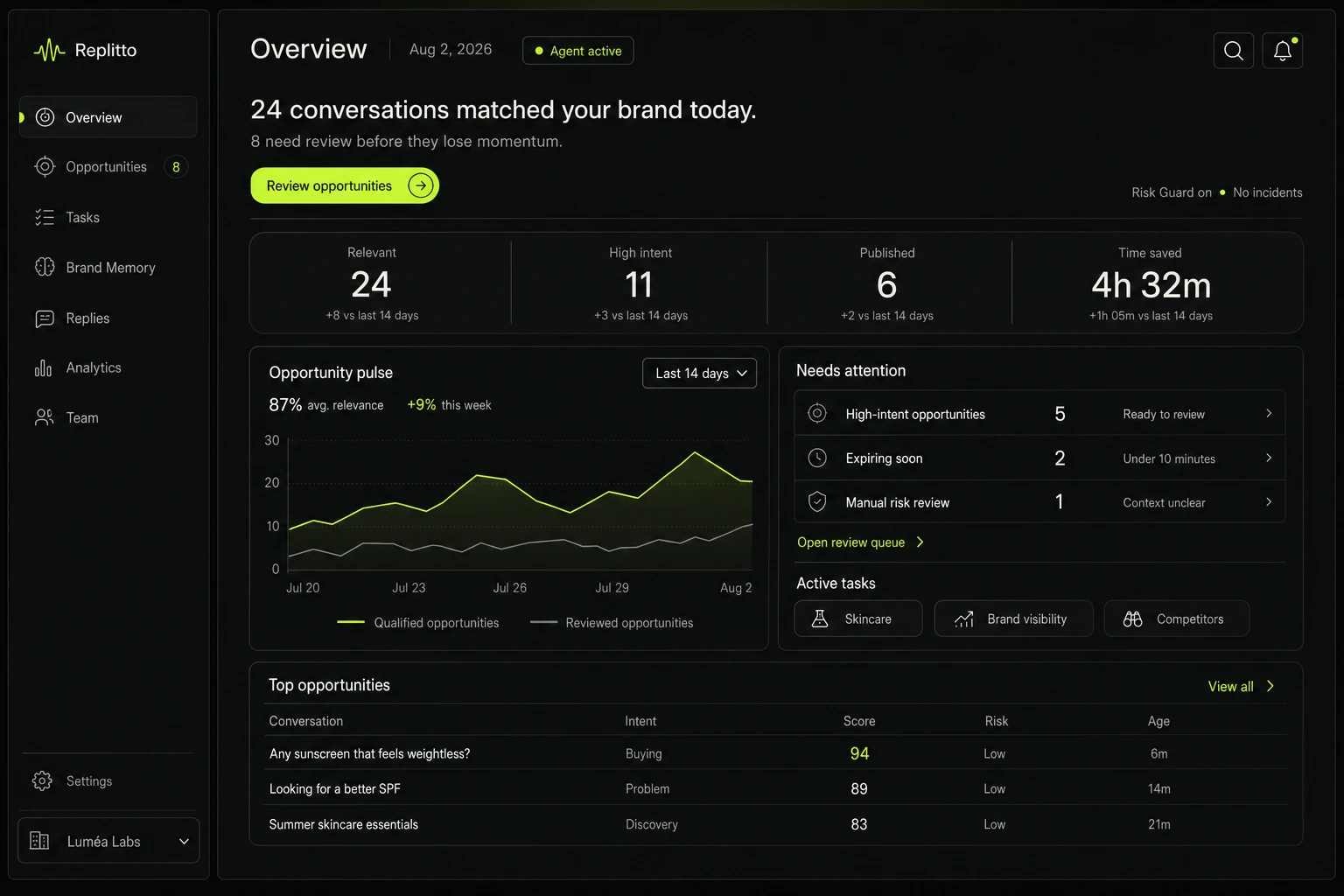Expand the High-intent opportunities row chevron
1344x896 pixels.
[x=1269, y=413]
